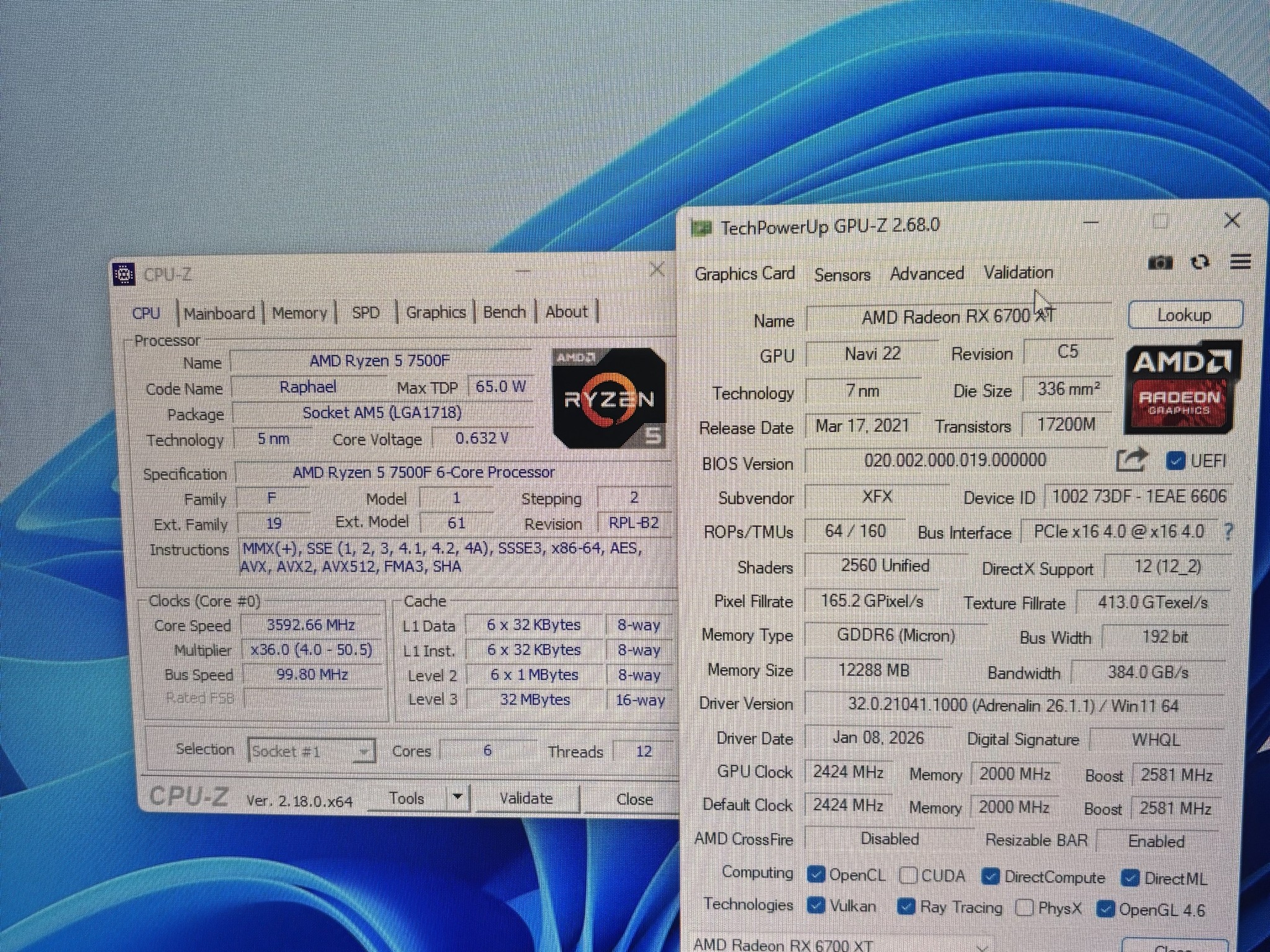The width and height of the screenshot is (1270, 952).
Task: Click the GPU-Z refresh icon
Action: pos(1200,263)
